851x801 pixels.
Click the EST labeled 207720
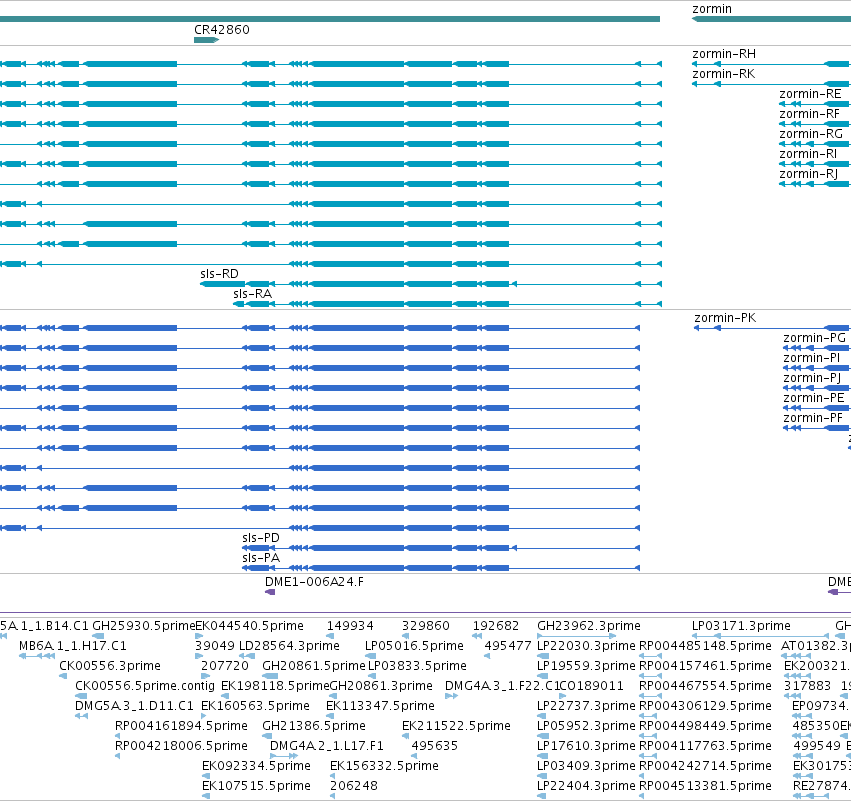pyautogui.click(x=225, y=666)
